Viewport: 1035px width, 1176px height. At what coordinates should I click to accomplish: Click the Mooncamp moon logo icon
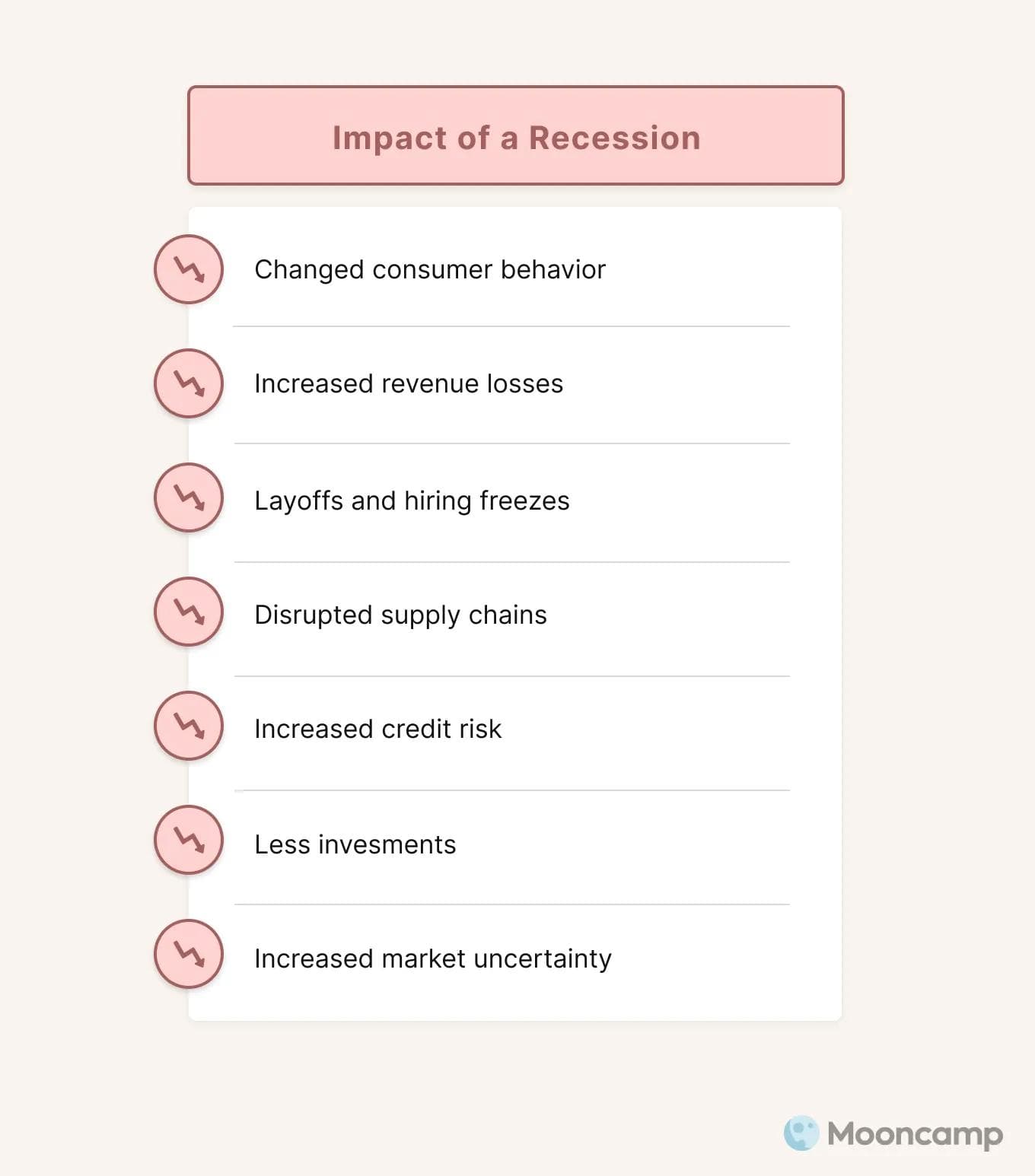tap(801, 1133)
